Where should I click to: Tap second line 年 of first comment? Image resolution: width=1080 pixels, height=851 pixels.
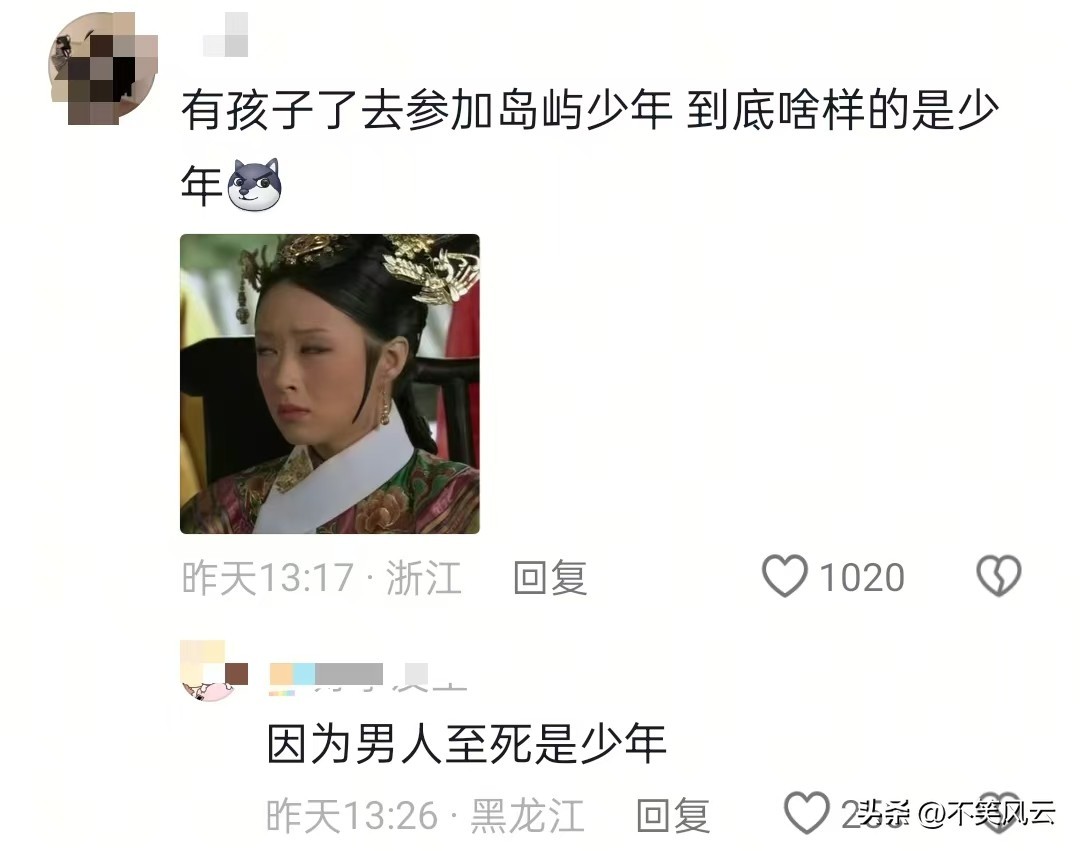point(202,185)
